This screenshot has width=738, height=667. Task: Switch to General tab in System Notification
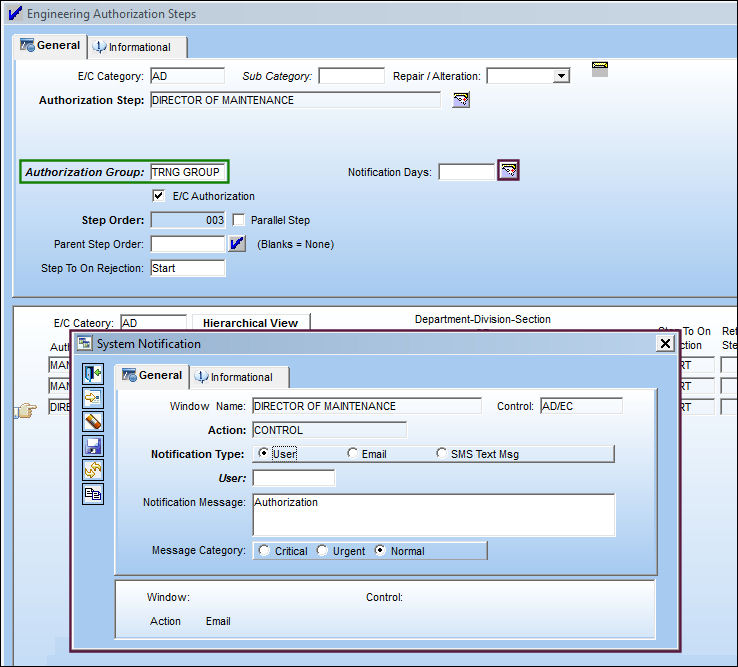(x=152, y=376)
